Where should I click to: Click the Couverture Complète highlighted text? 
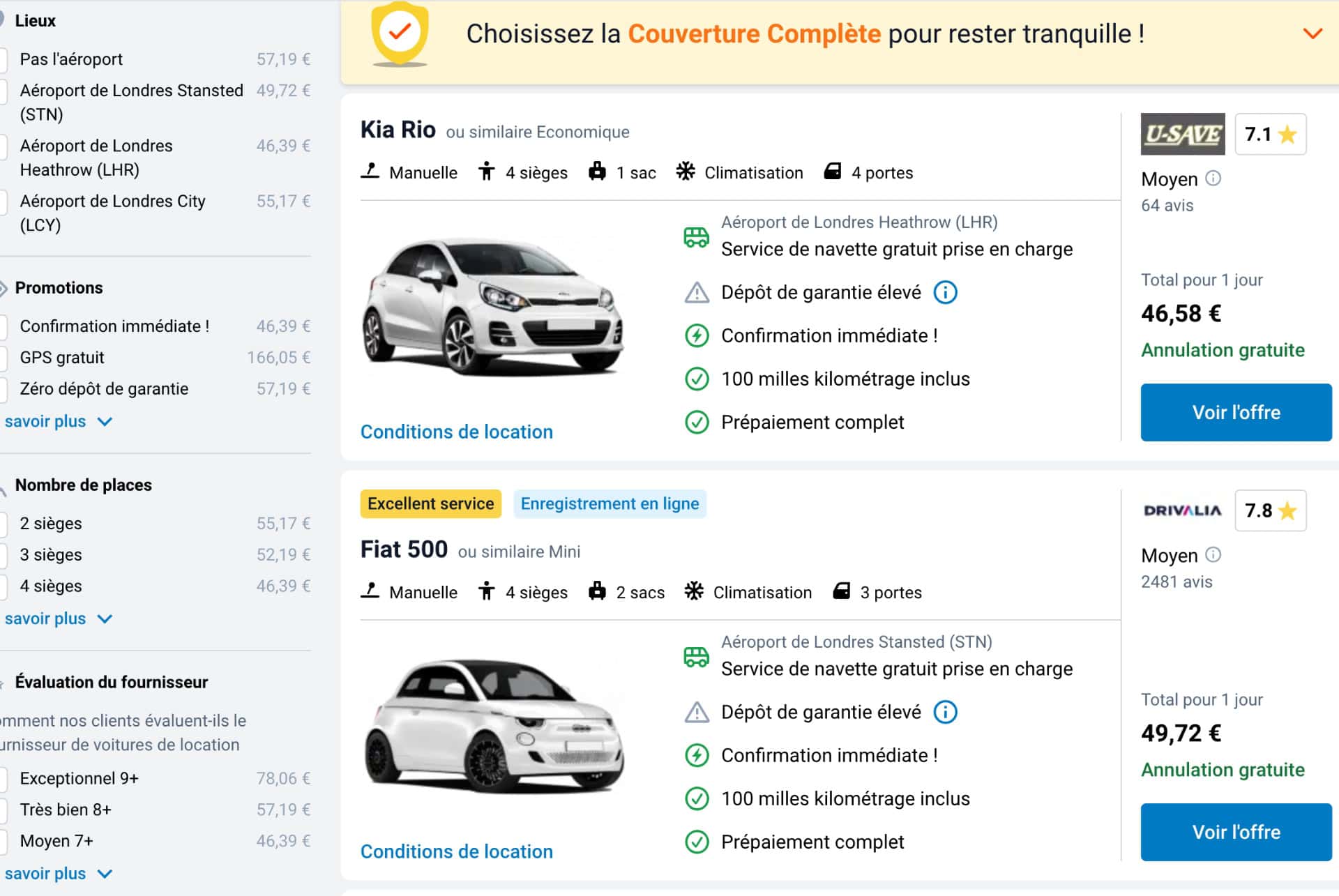(755, 33)
